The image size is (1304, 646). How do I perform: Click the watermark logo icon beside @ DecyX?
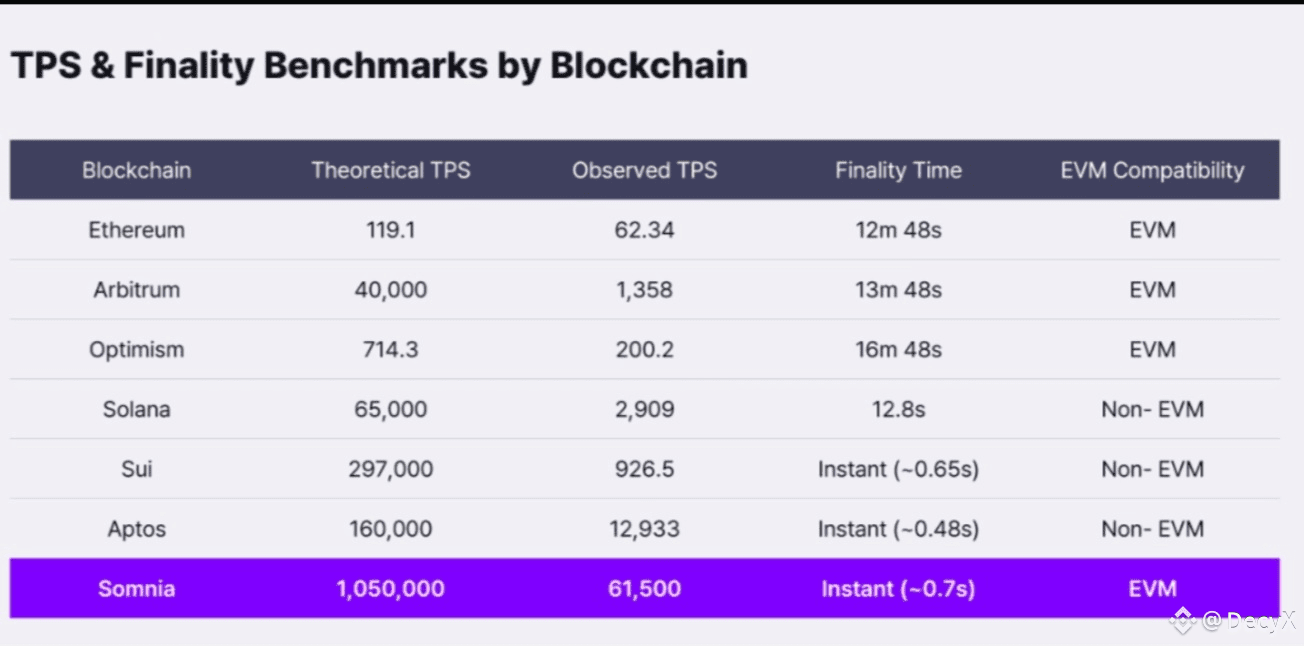[1183, 621]
